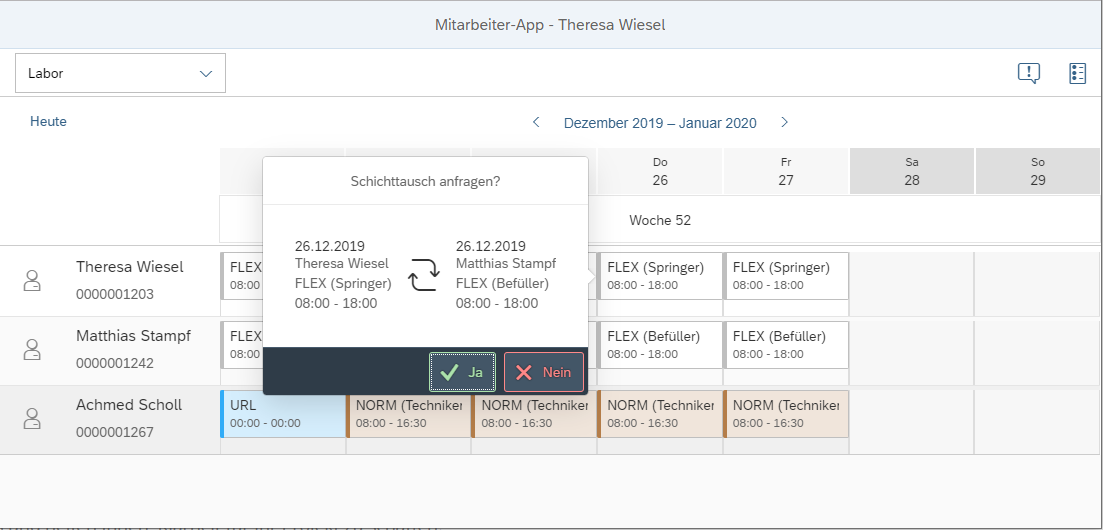Image resolution: width=1103 pixels, height=530 pixels.
Task: Click the Heute link
Action: [49, 122]
